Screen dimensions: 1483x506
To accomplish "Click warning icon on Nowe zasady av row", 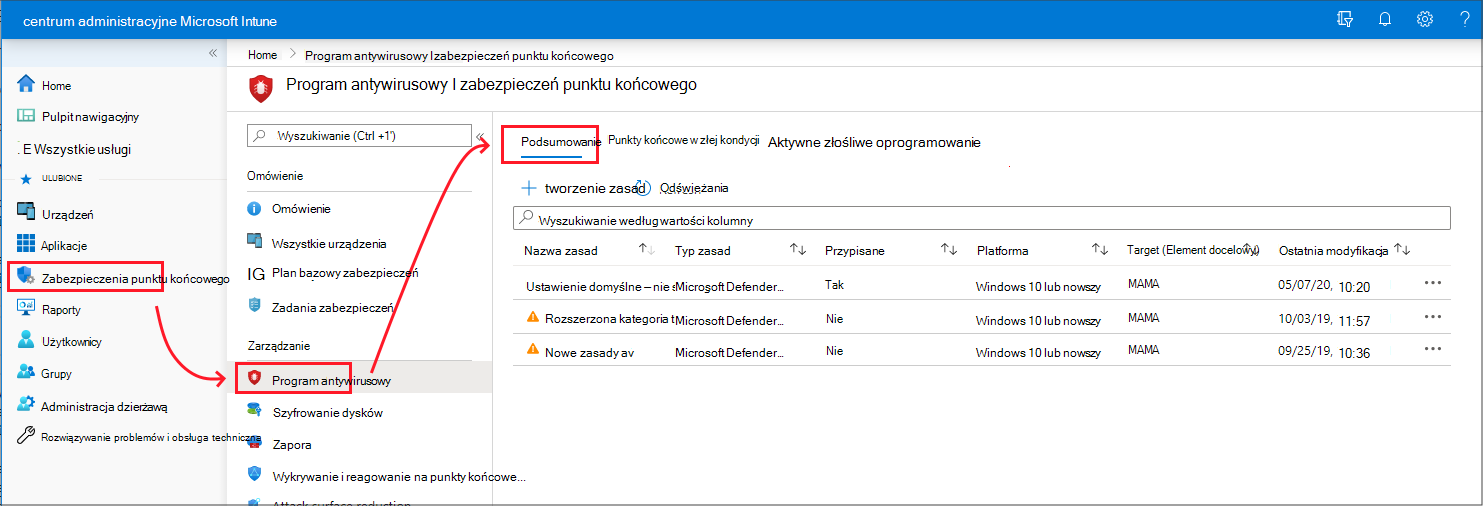I will click(x=532, y=350).
